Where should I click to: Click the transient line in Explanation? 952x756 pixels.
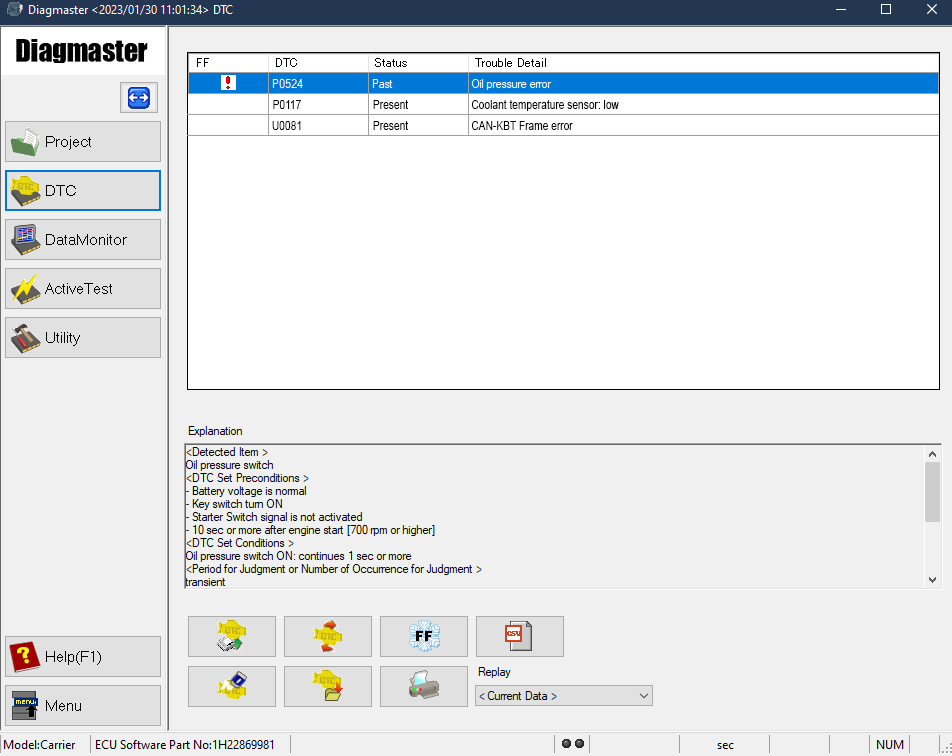point(205,582)
